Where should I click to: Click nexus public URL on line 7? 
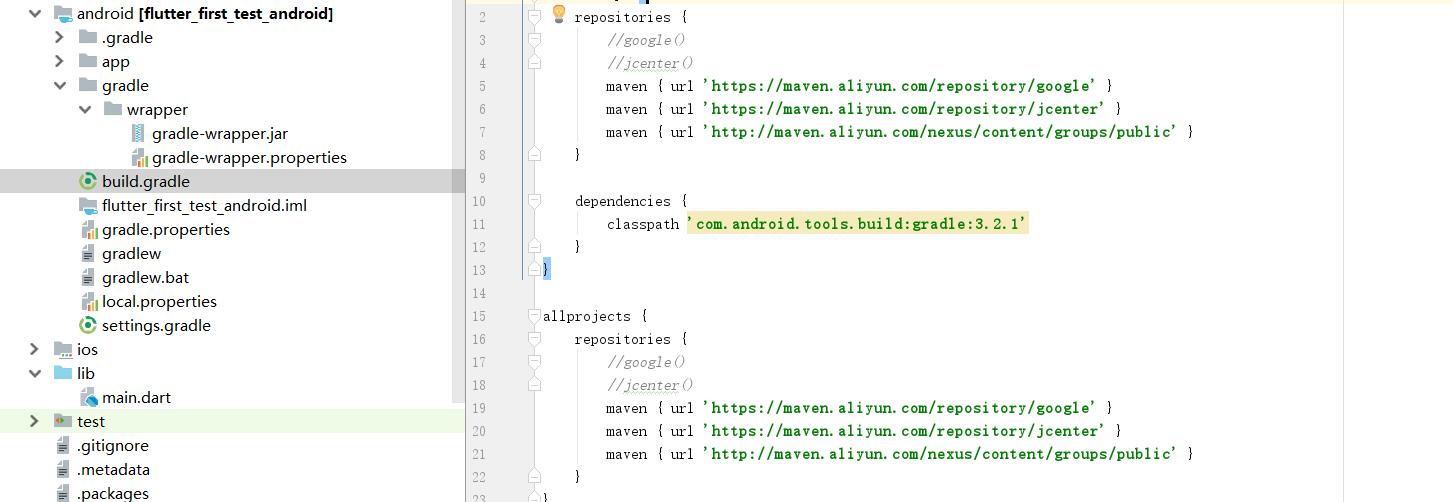(x=940, y=132)
